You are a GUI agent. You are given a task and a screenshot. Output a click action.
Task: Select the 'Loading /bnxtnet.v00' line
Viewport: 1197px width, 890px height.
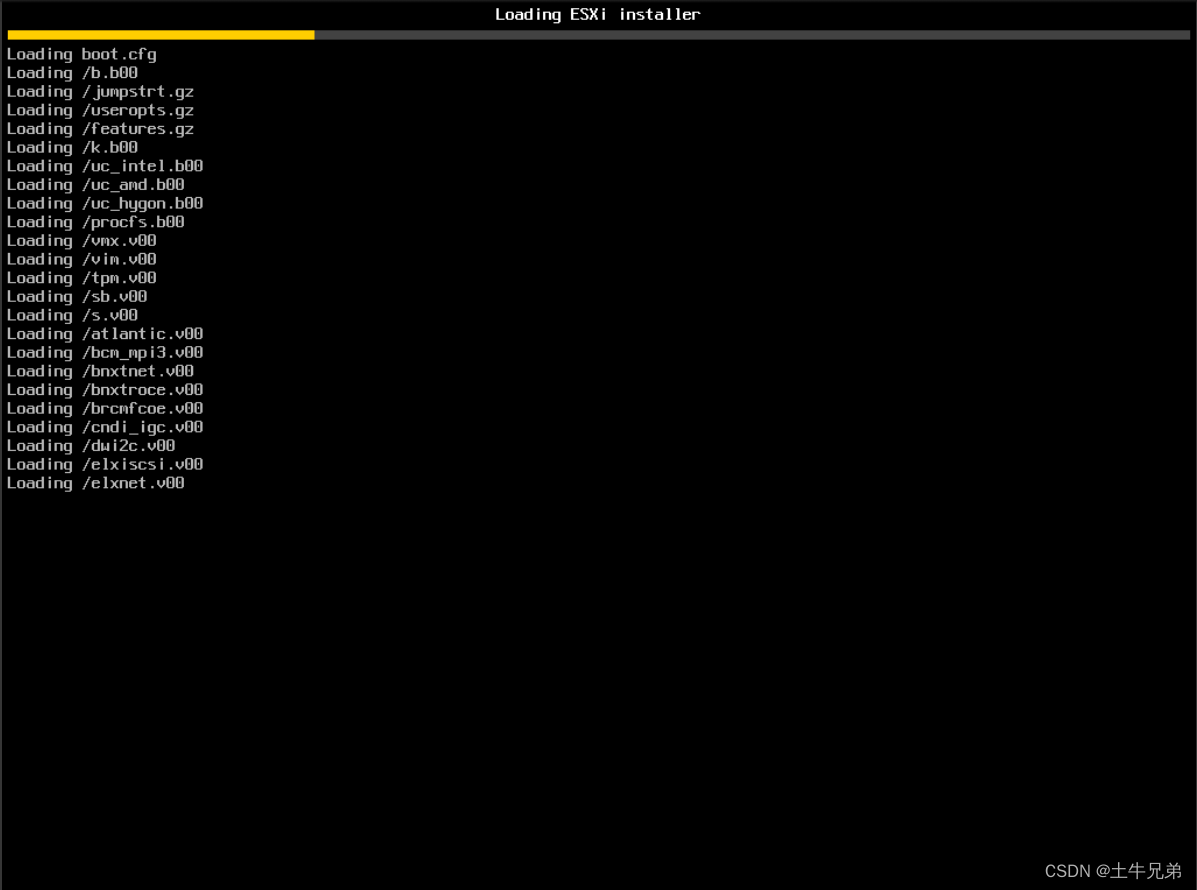[100, 372]
